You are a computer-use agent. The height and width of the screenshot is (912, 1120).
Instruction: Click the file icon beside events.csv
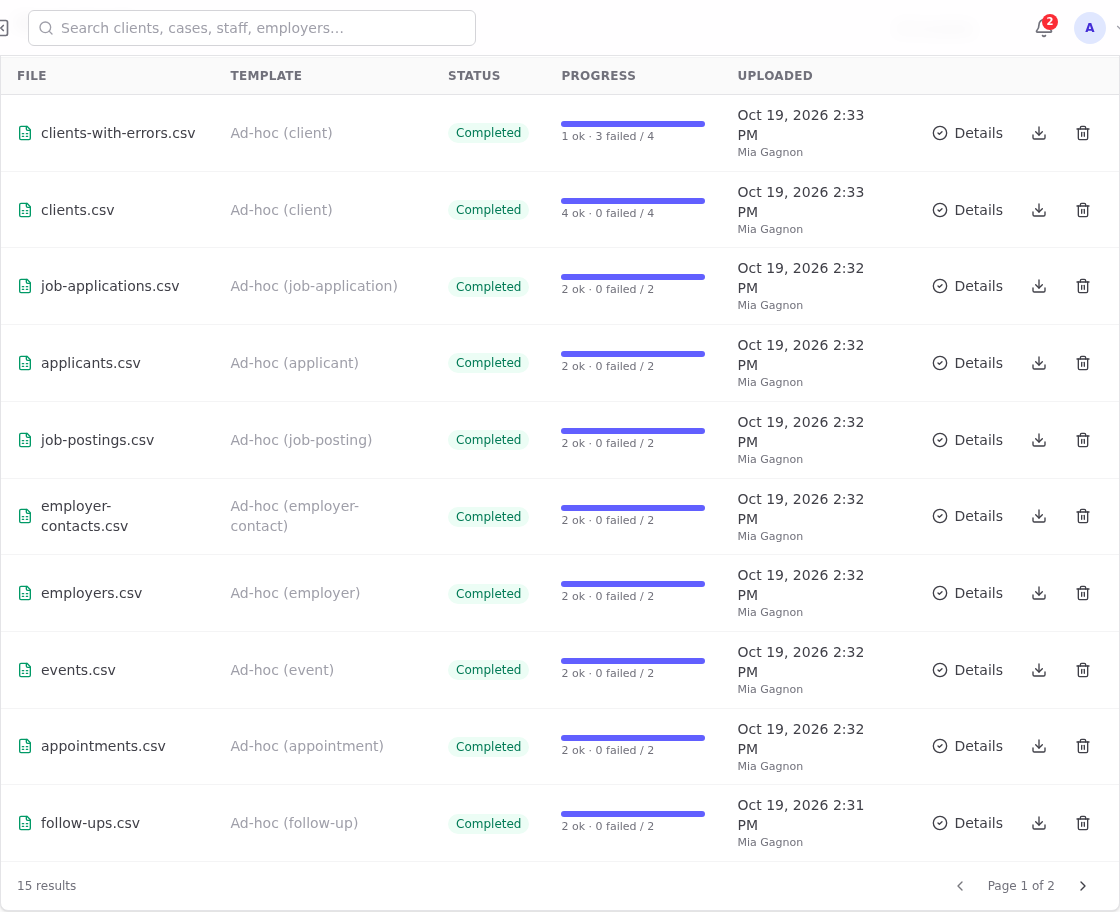click(25, 670)
